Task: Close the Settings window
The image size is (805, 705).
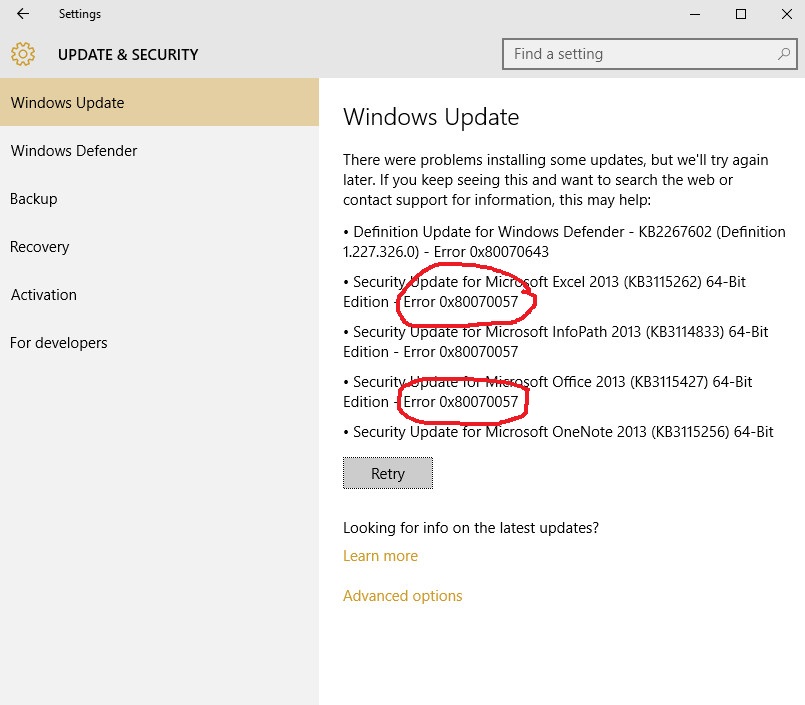Action: pyautogui.click(x=786, y=14)
